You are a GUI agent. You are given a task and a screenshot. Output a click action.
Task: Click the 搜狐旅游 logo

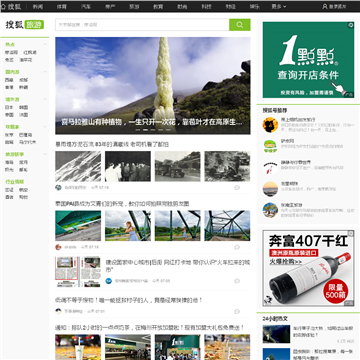pyautogui.click(x=25, y=25)
